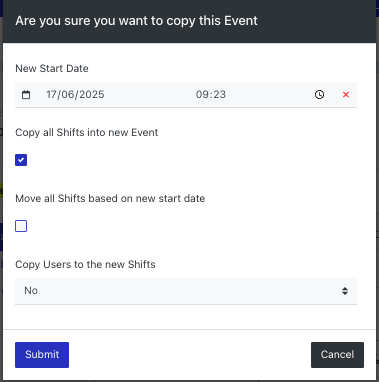379x382 pixels.
Task: Click the New Start Date label
Action: (x=52, y=68)
